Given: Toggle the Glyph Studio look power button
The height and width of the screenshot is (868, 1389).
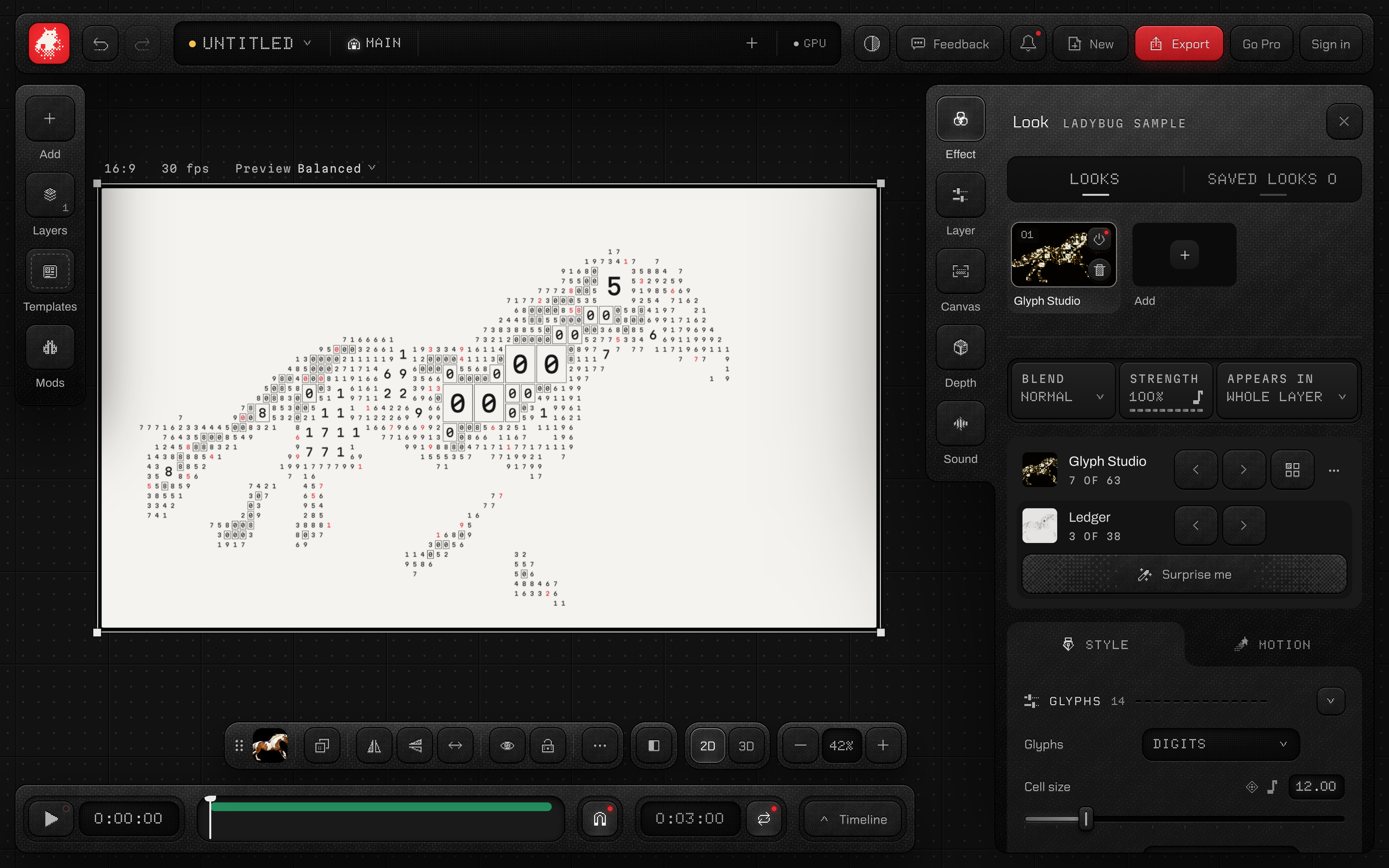Looking at the screenshot, I should point(1099,239).
